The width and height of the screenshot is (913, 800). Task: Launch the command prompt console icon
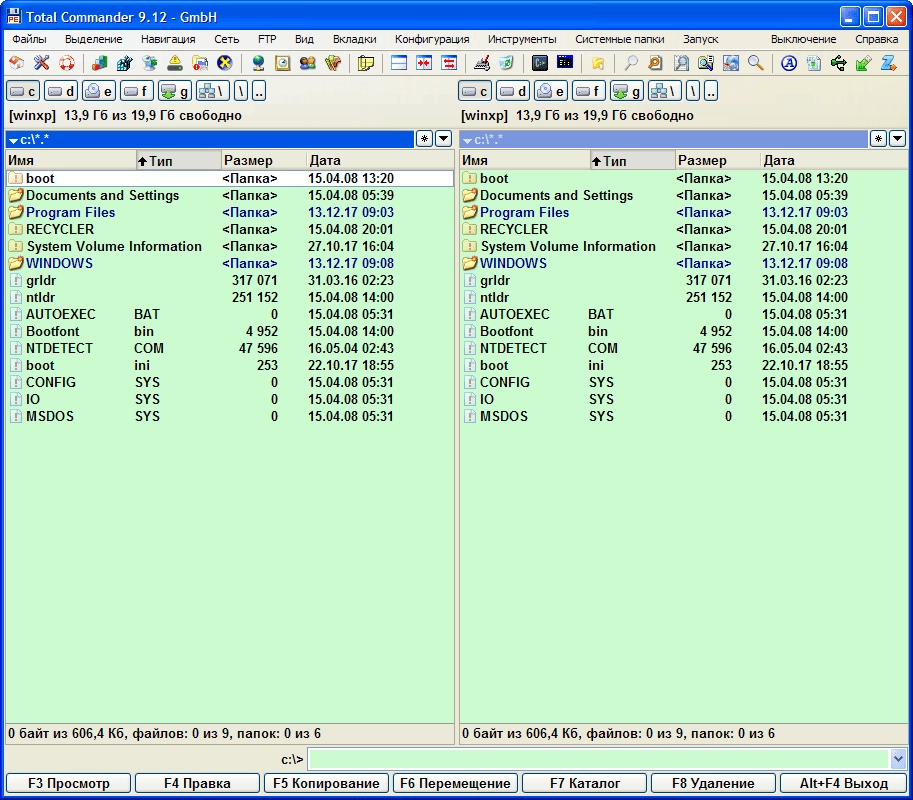click(x=540, y=63)
